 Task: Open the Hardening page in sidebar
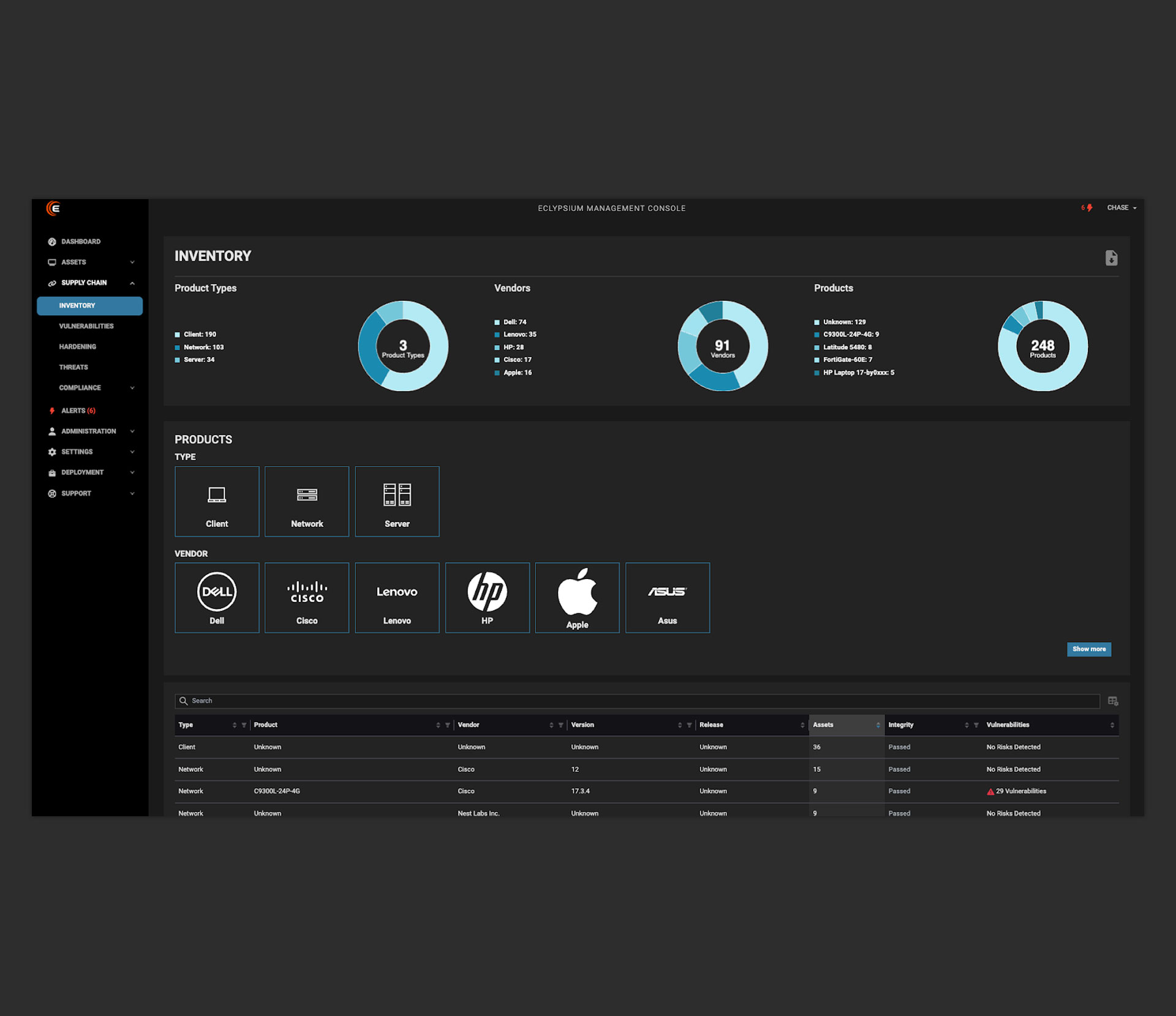click(x=78, y=346)
